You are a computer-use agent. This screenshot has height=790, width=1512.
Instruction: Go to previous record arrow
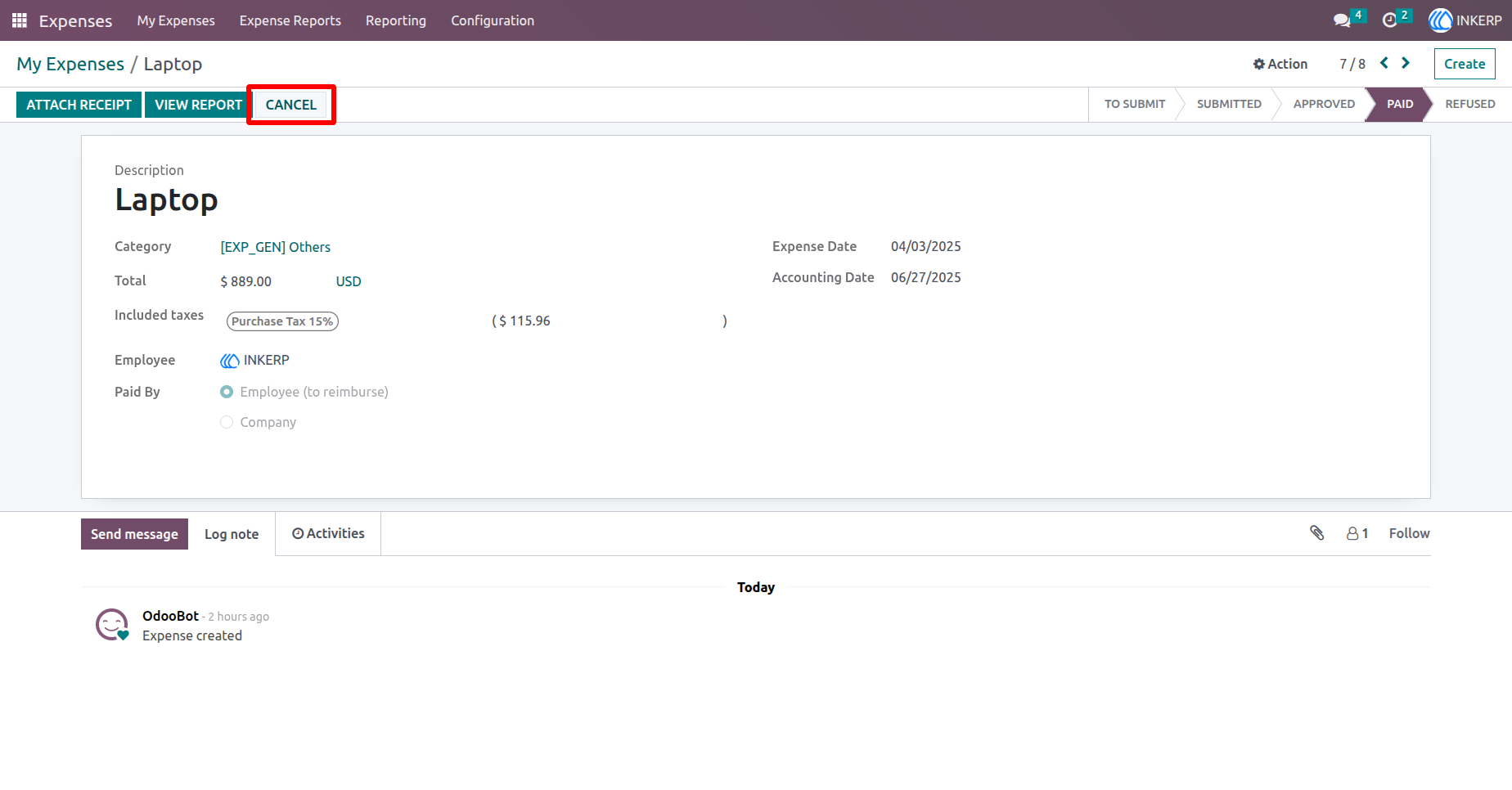tap(1384, 63)
